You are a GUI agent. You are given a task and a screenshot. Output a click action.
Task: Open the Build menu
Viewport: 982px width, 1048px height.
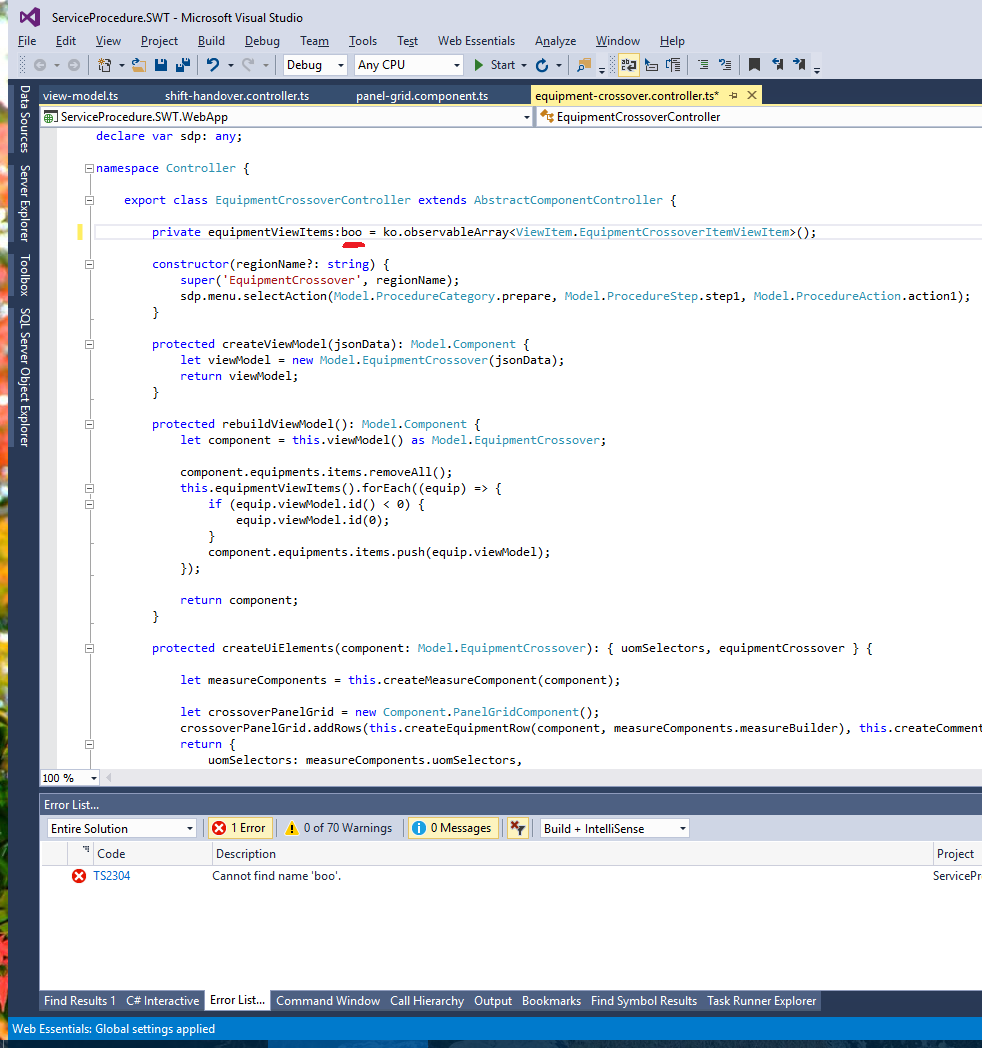tap(211, 41)
